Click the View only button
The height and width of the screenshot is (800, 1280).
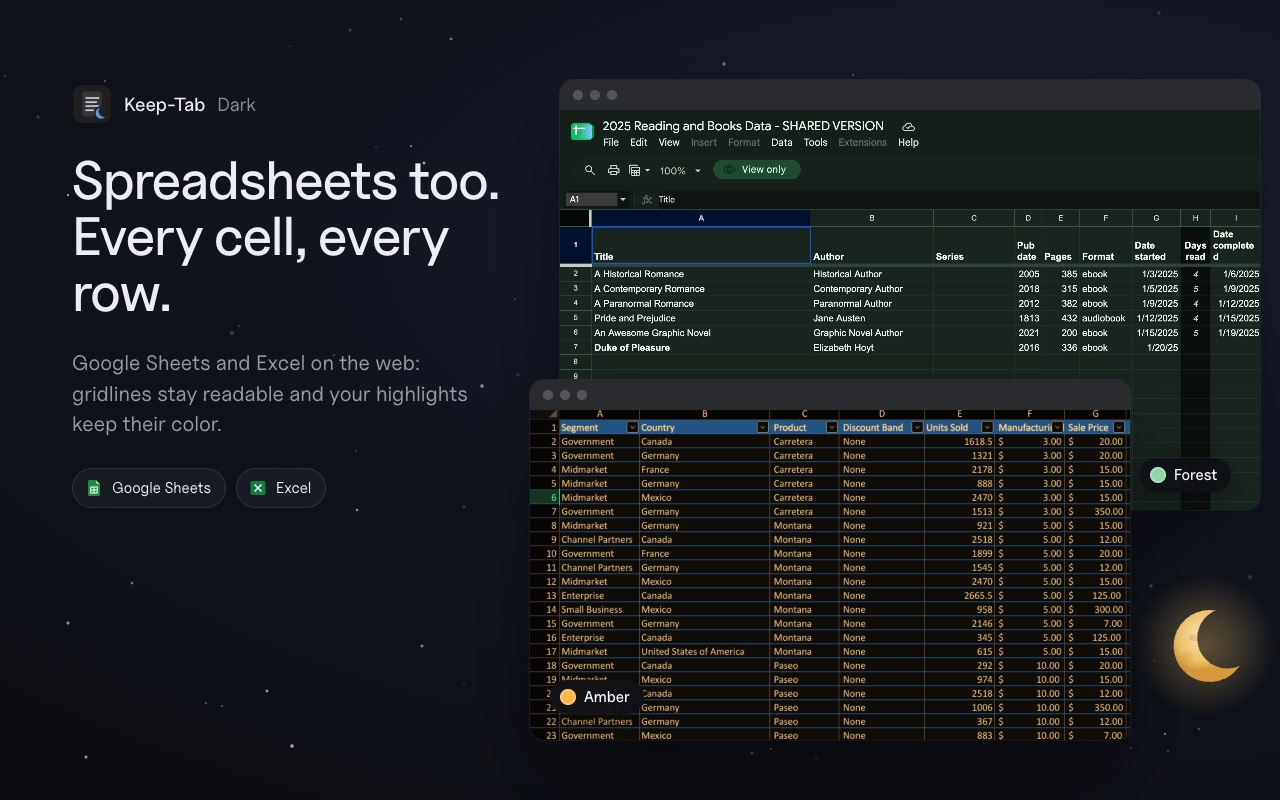pyautogui.click(x=757, y=170)
